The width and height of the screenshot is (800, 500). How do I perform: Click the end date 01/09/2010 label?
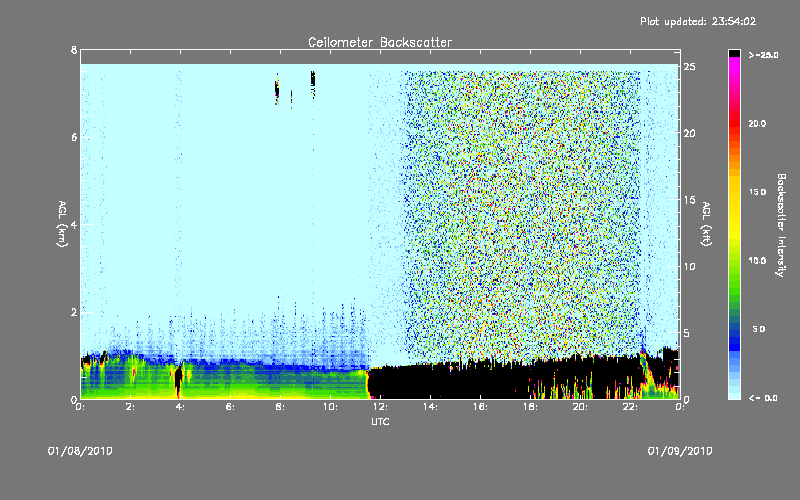680,451
